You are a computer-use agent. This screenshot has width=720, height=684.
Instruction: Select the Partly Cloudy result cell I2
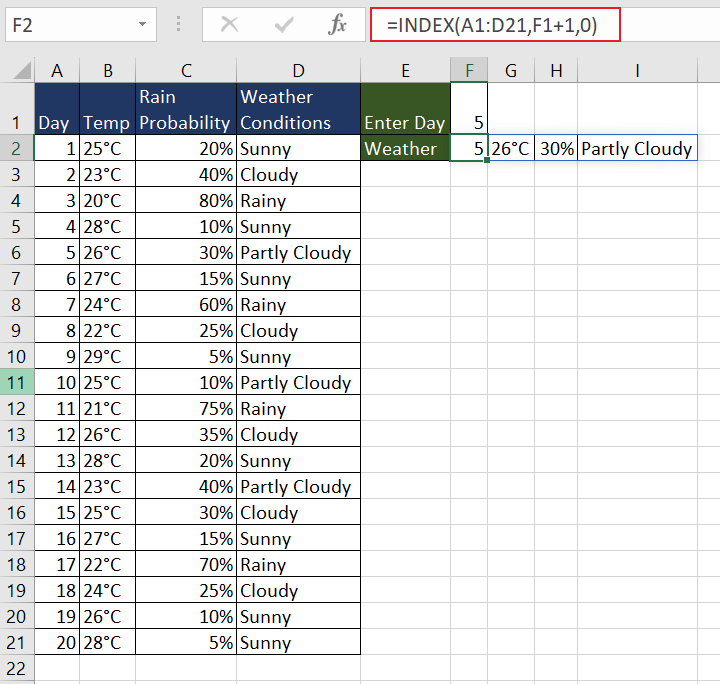637,149
